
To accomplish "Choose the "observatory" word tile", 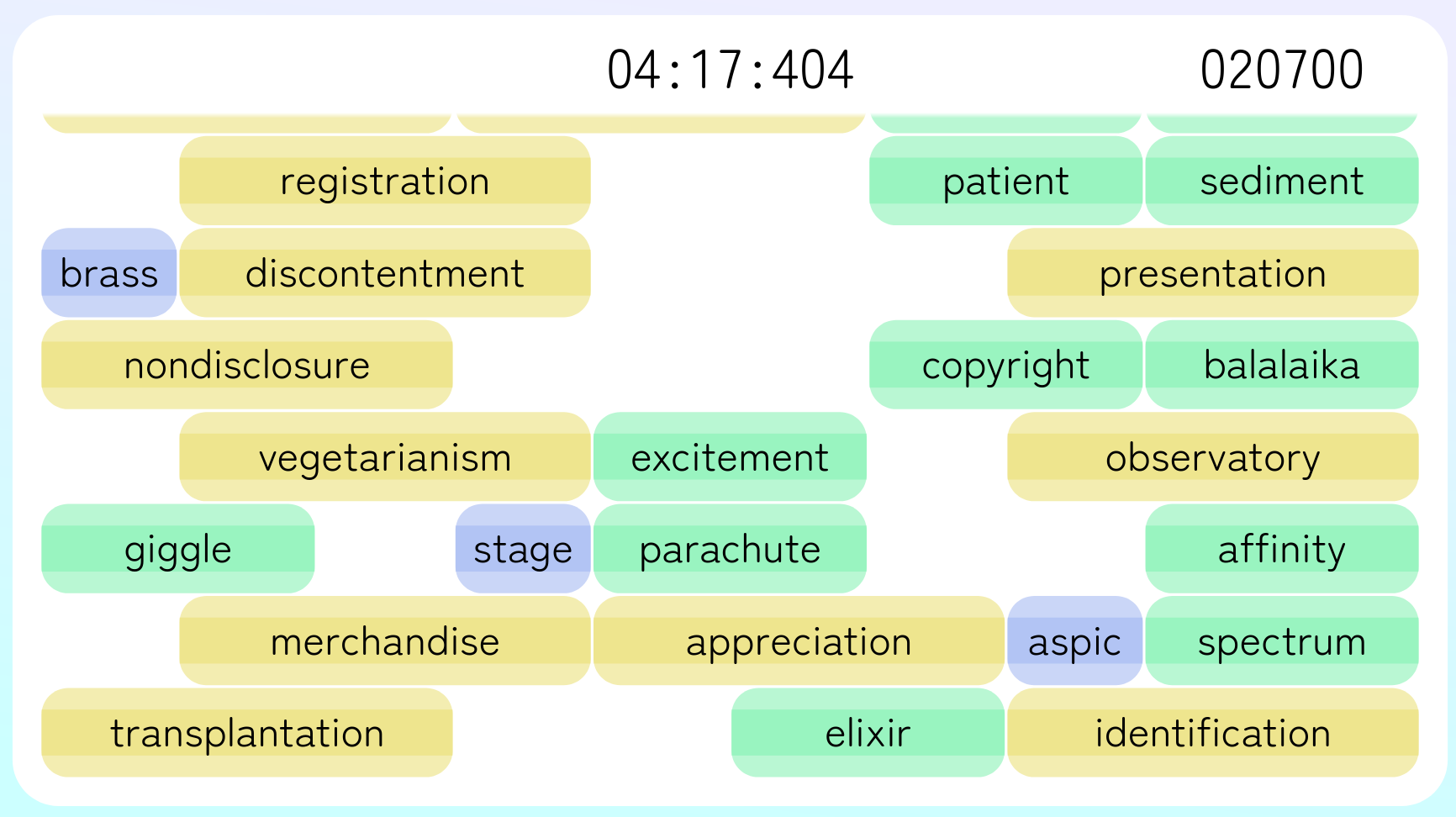I will pos(1212,457).
